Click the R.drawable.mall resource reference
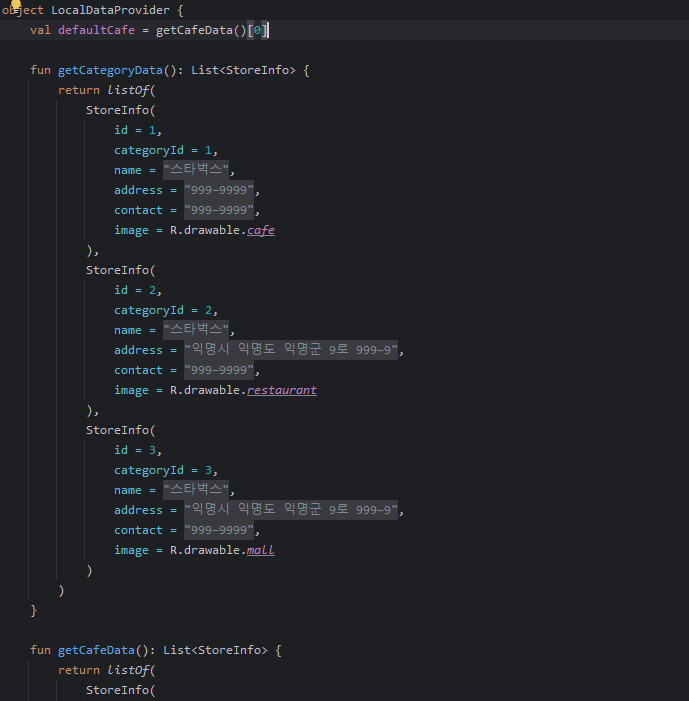The image size is (689, 701). (222, 550)
